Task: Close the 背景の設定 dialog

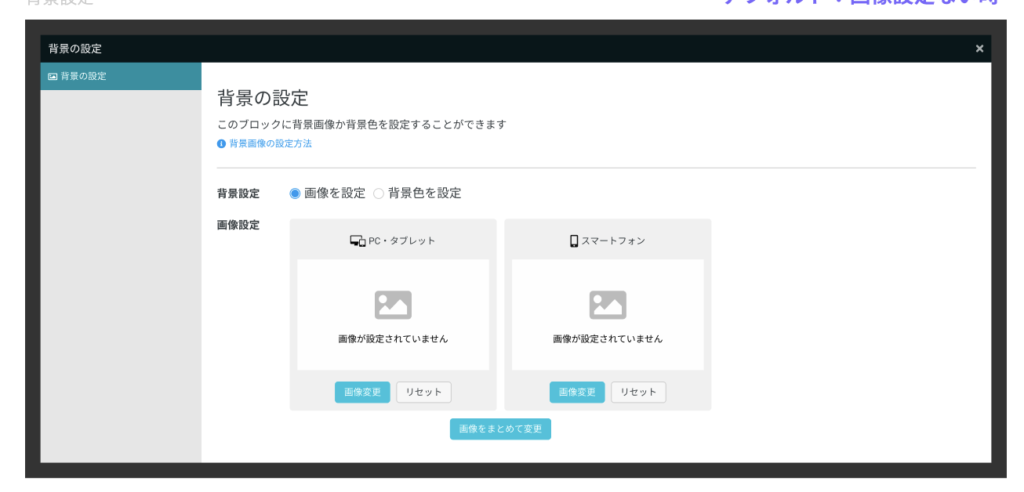Action: click(x=979, y=48)
